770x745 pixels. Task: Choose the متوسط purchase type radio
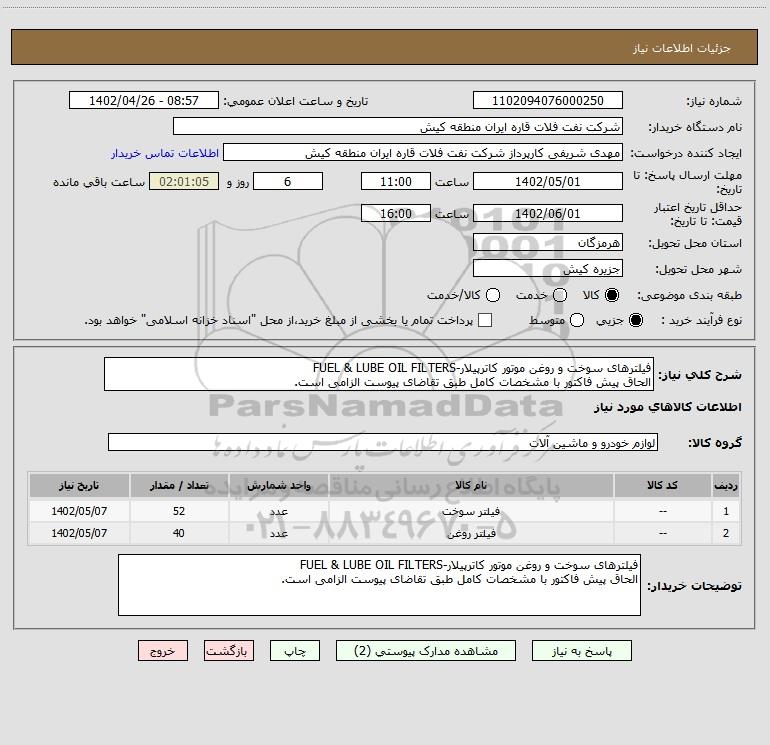577,320
